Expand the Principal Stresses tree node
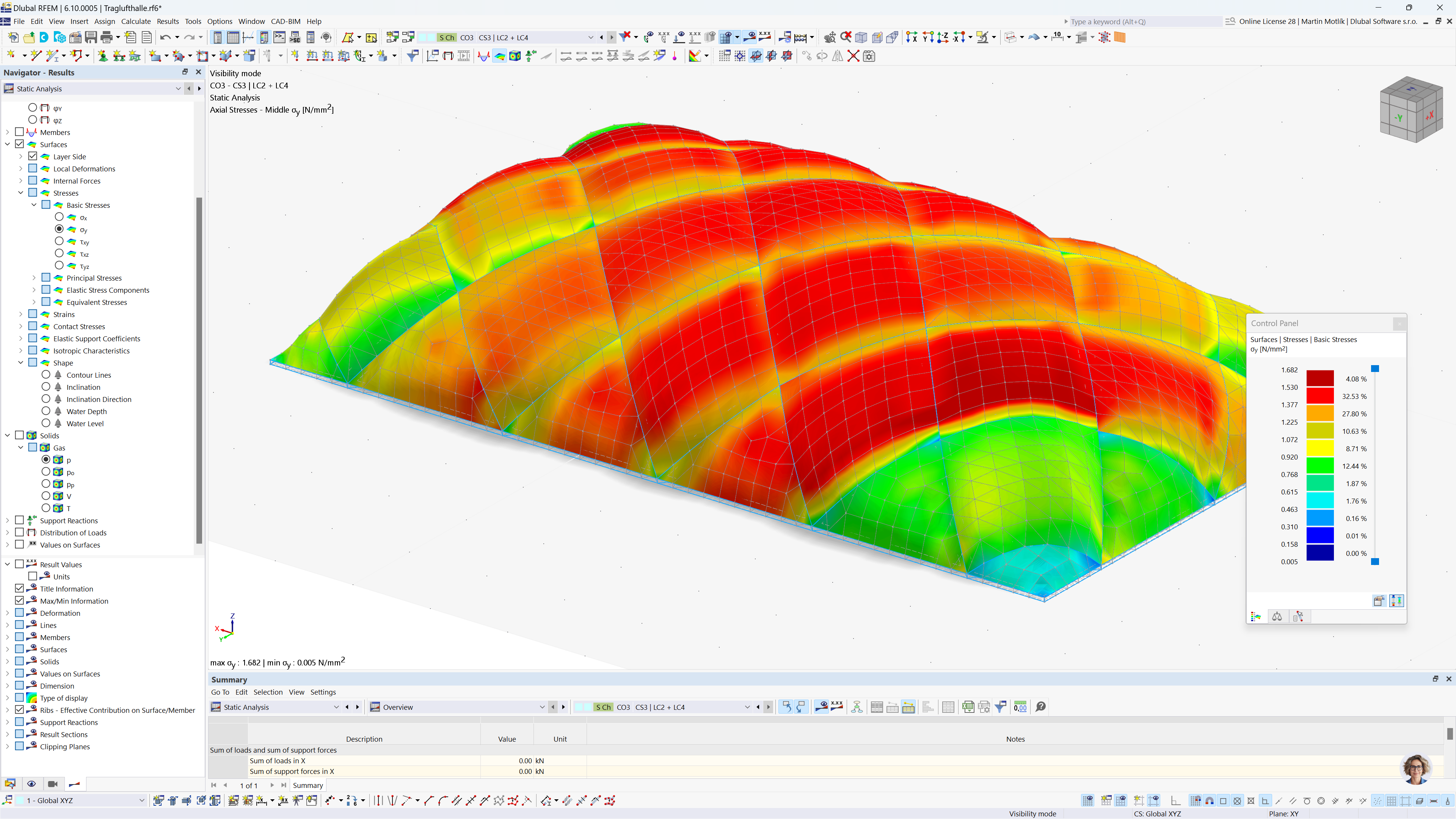Image resolution: width=1456 pixels, height=819 pixels. 33,278
